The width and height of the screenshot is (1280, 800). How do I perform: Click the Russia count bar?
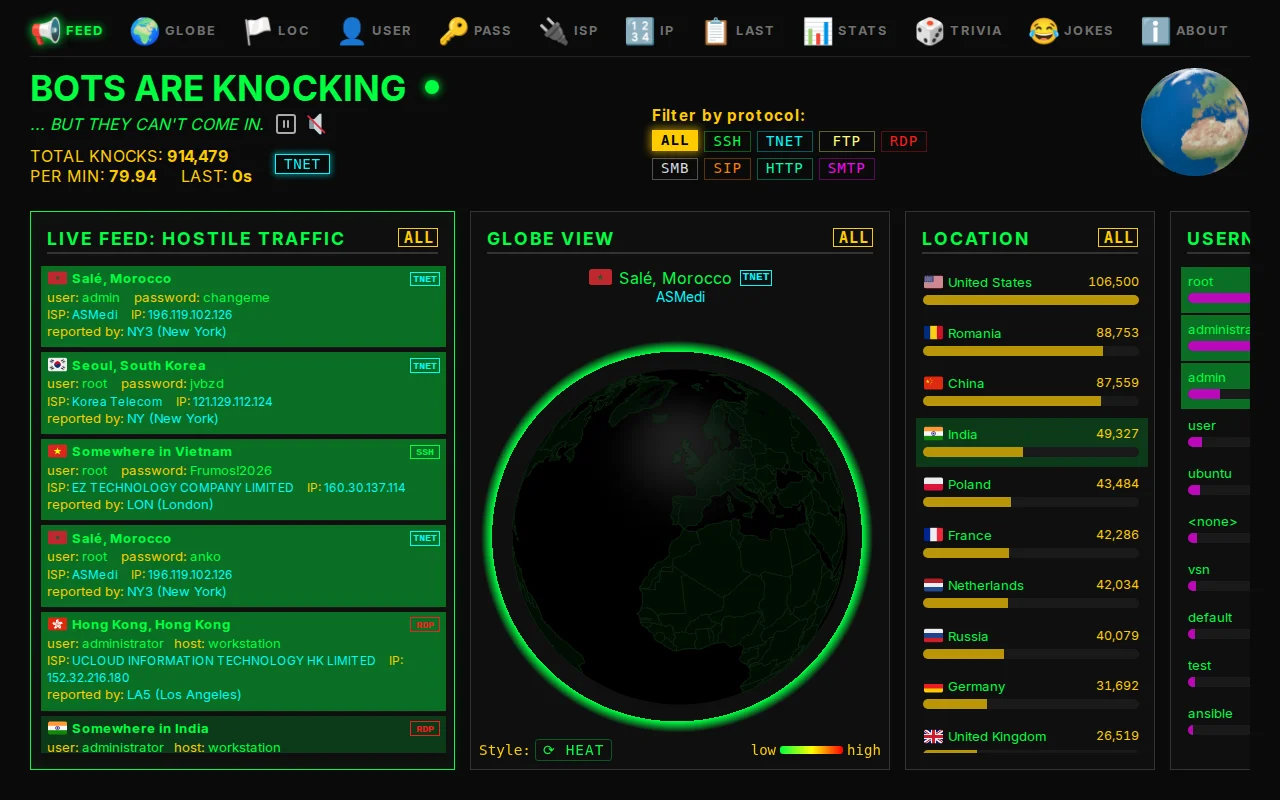(1031, 654)
